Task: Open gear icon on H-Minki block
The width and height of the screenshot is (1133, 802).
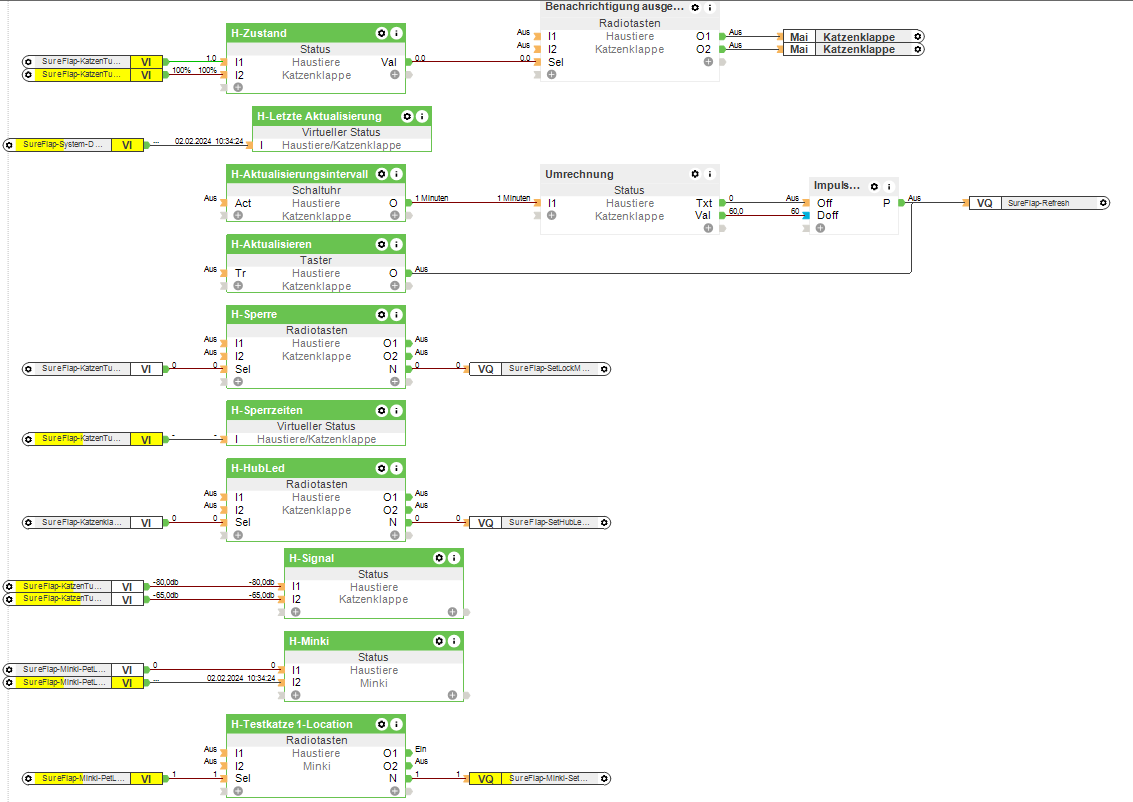Action: [439, 641]
